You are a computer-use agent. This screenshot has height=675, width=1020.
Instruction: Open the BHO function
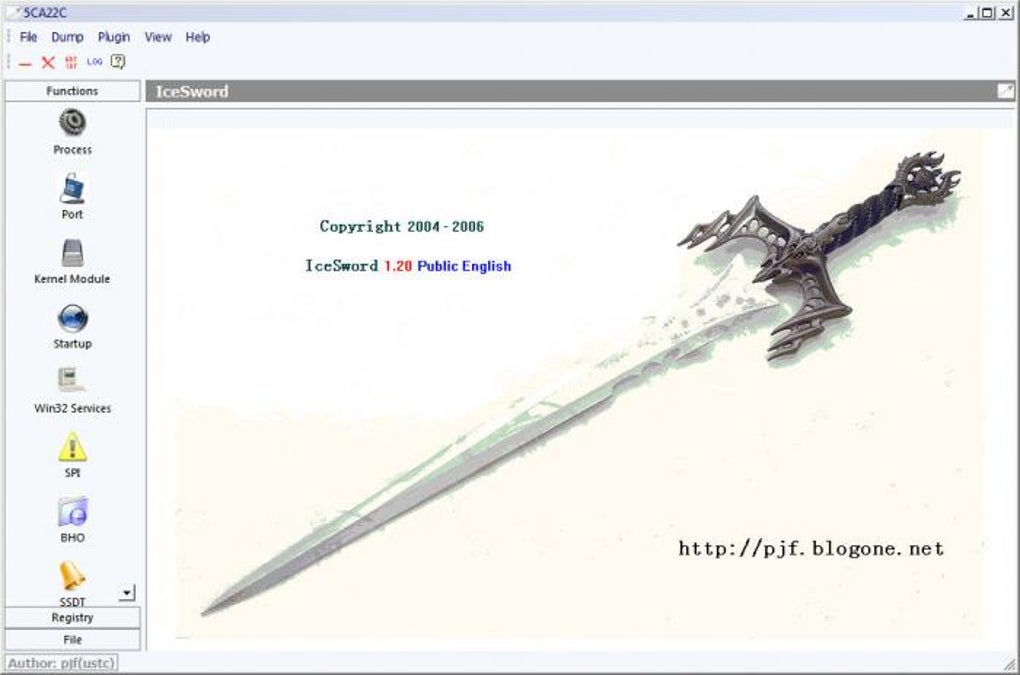[72, 520]
